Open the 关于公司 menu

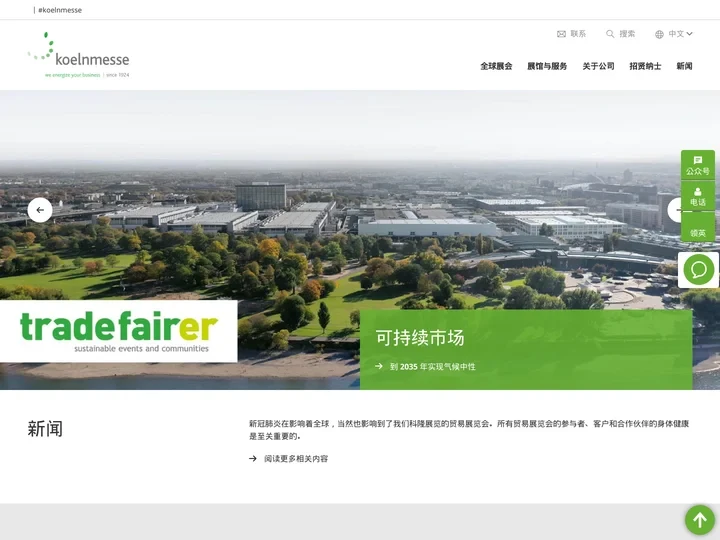598,66
